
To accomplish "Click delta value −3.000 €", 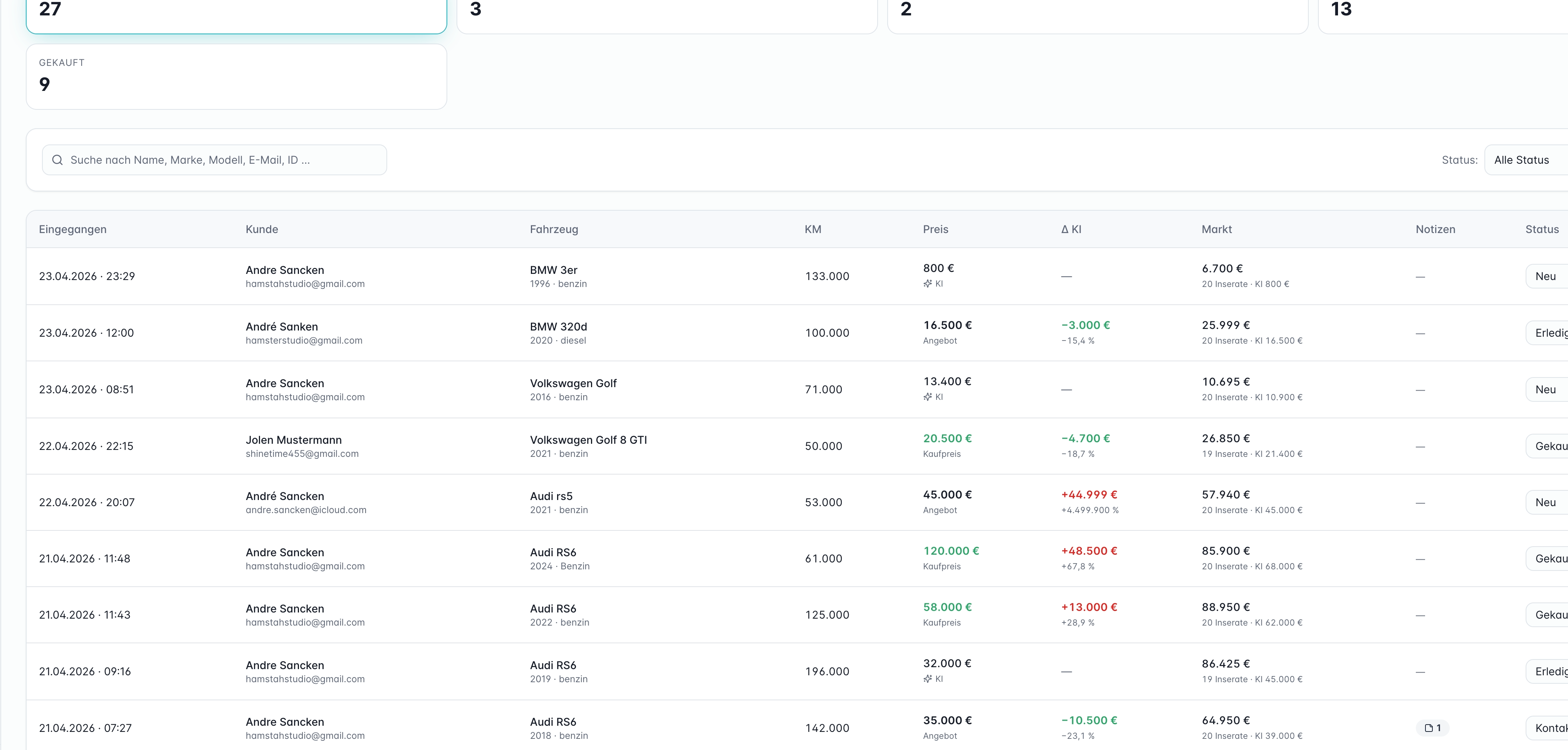I will (x=1085, y=325).
